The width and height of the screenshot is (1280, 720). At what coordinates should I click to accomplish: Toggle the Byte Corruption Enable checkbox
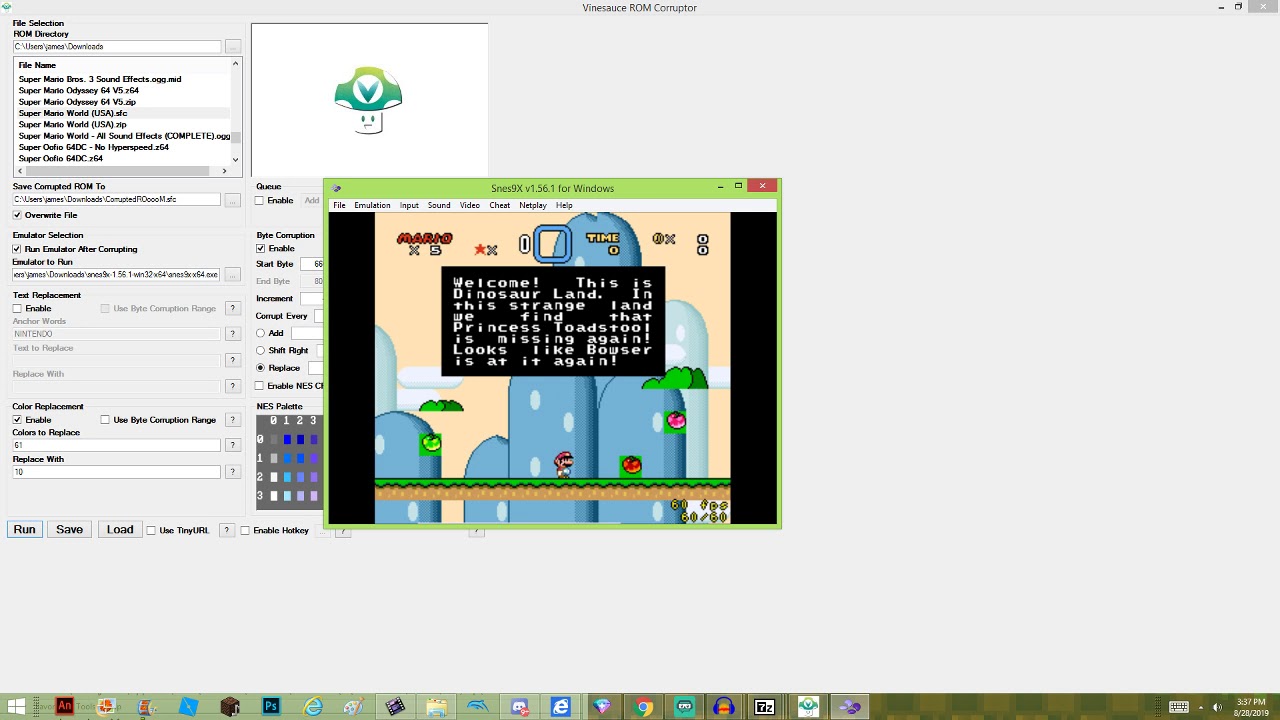260,248
